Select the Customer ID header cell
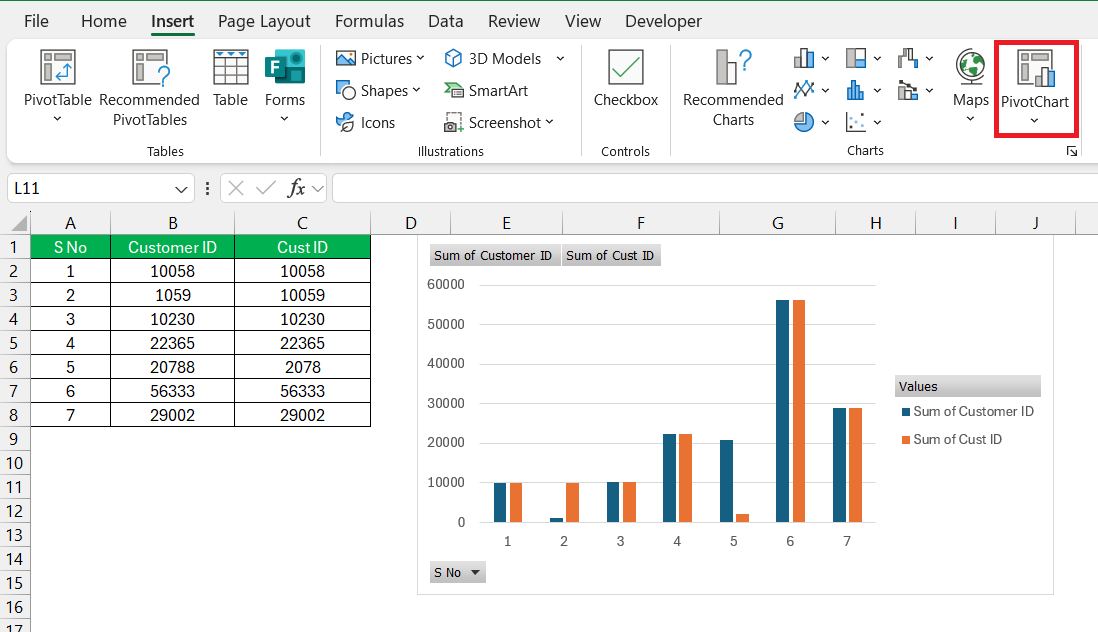 coord(172,247)
